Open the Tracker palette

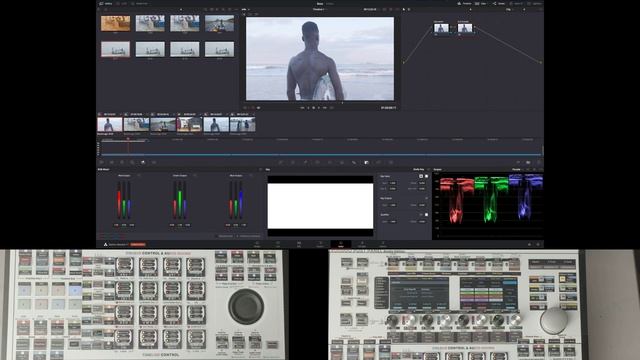(x=330, y=162)
